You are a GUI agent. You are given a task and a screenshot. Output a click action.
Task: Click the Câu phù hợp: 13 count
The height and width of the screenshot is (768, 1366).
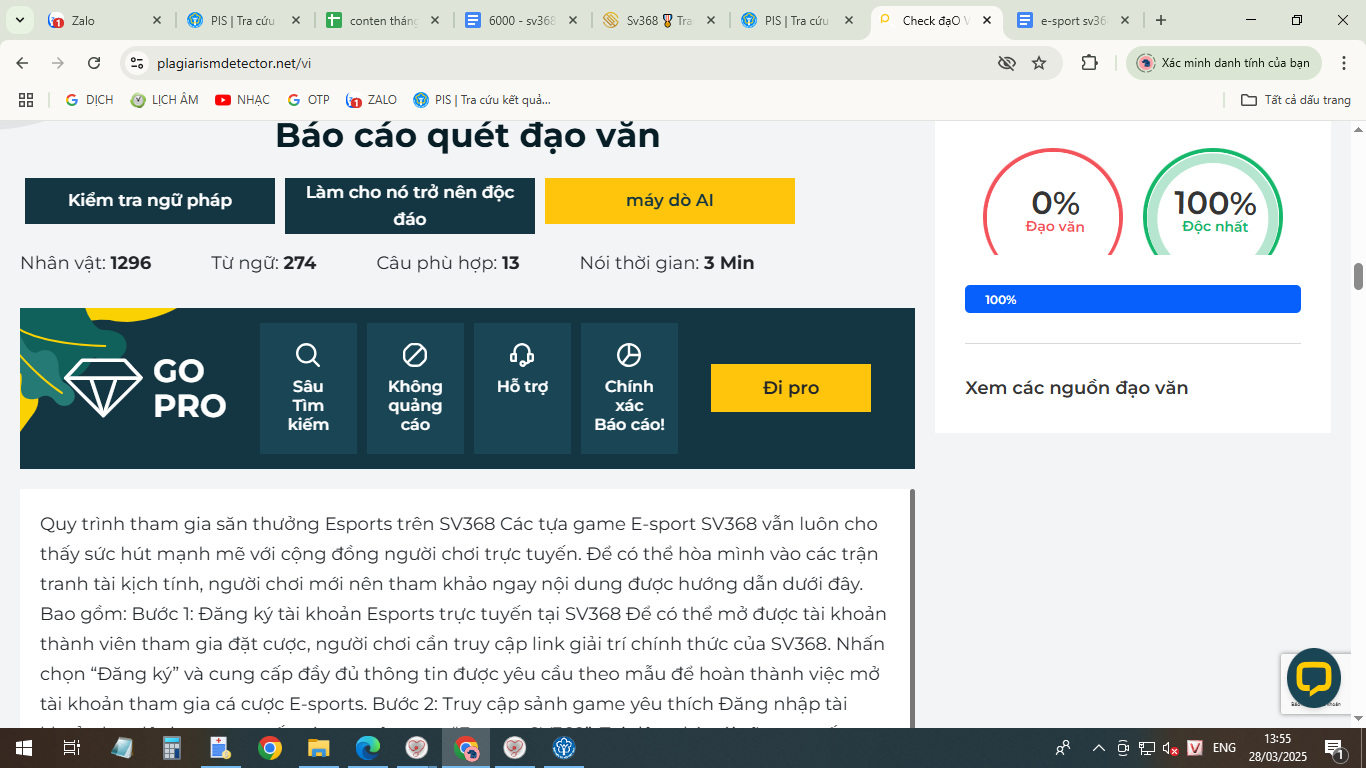(448, 263)
